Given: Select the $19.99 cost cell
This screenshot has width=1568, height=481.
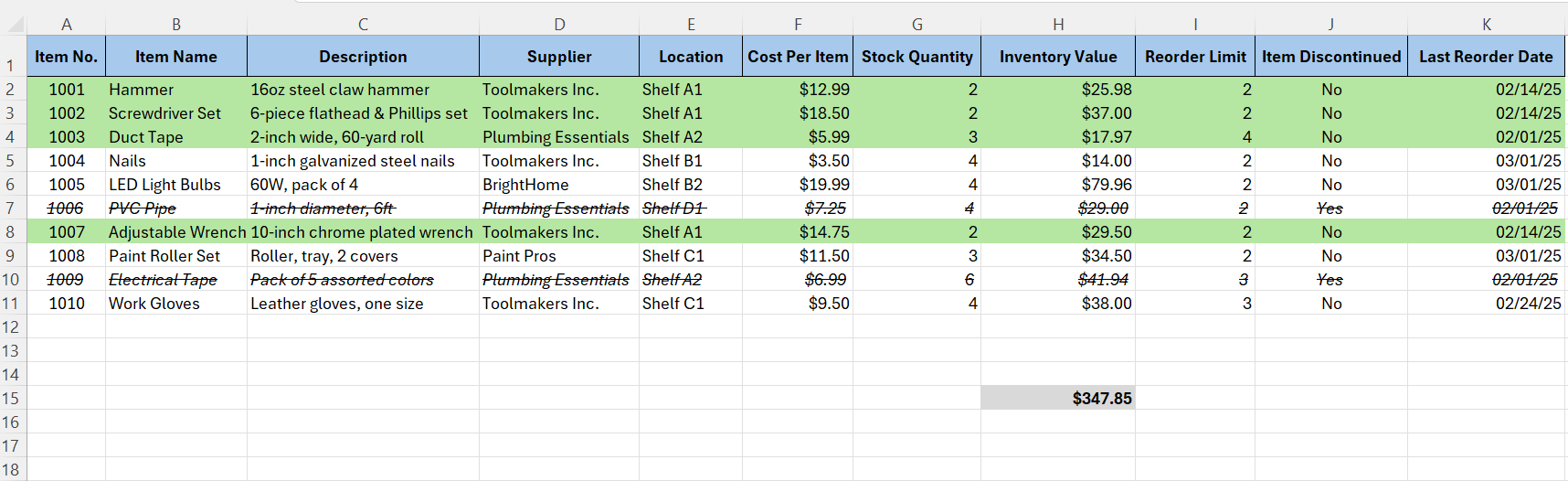Looking at the screenshot, I should (x=798, y=185).
